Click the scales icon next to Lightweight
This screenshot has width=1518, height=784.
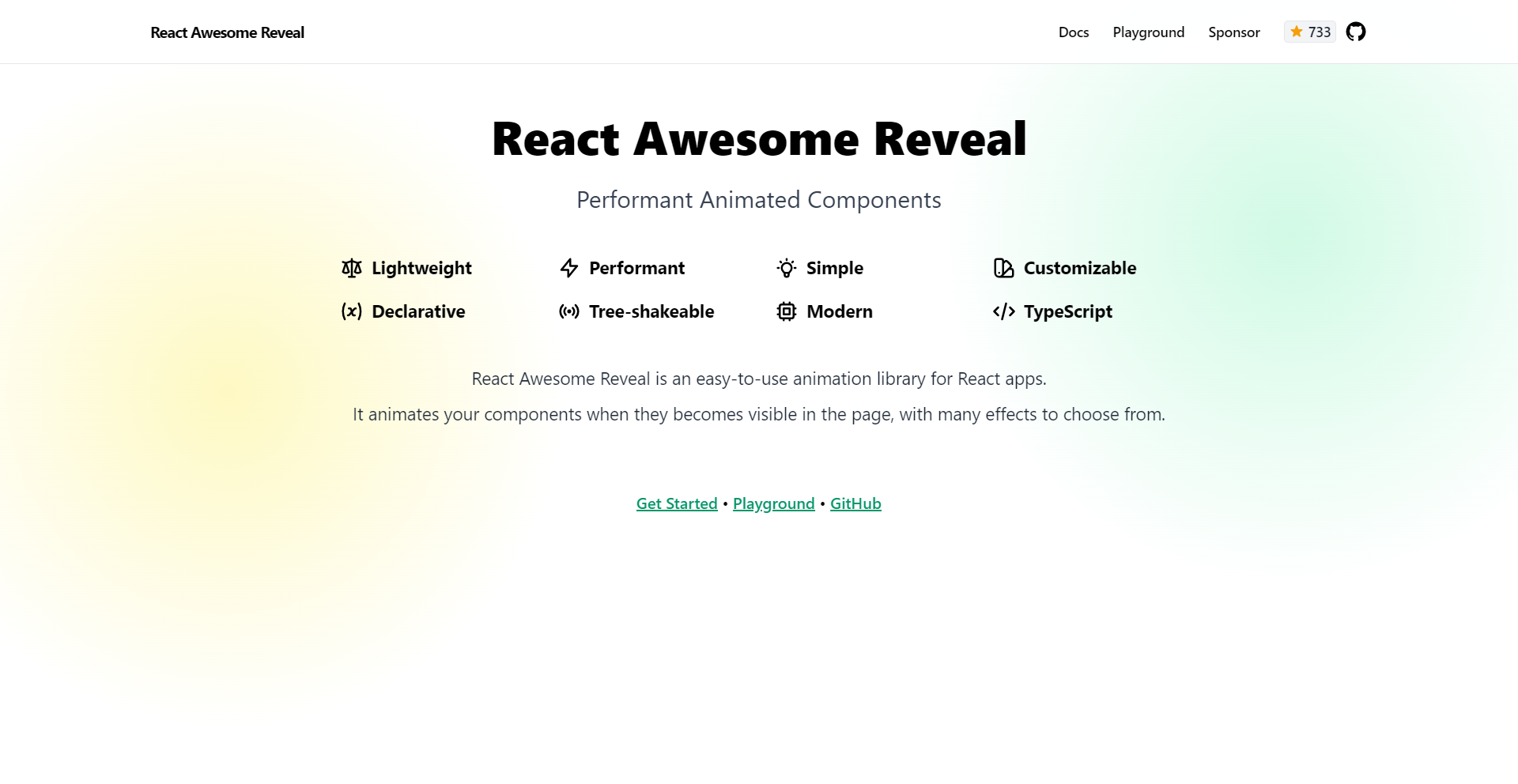352,268
